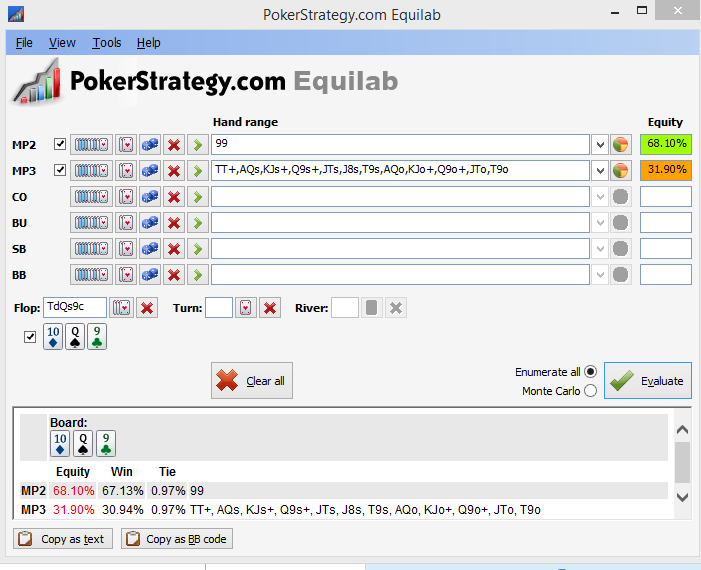Click green arrow in BU row
The height and width of the screenshot is (570, 701).
(198, 222)
